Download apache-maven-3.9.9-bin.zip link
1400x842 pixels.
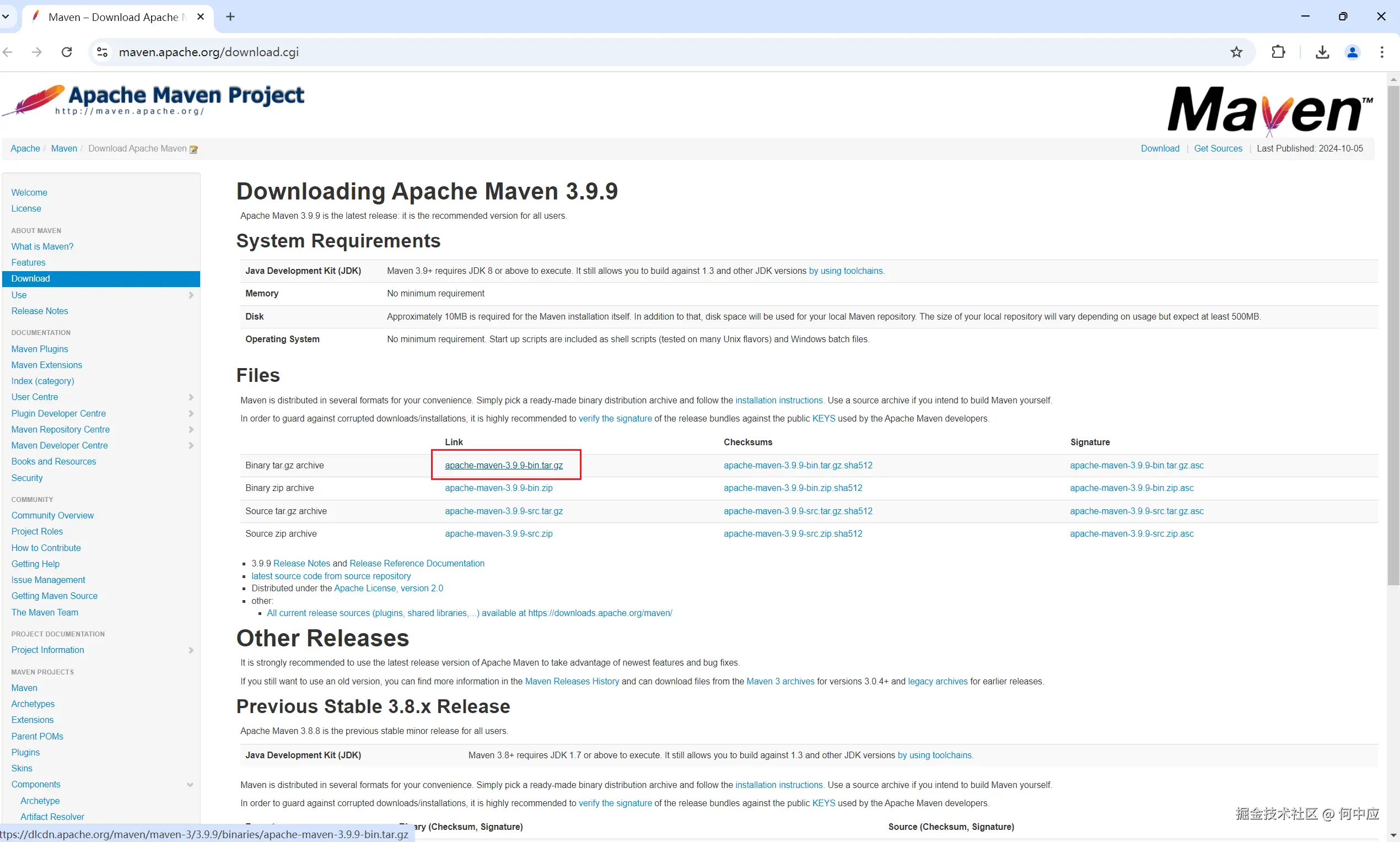pyautogui.click(x=498, y=488)
